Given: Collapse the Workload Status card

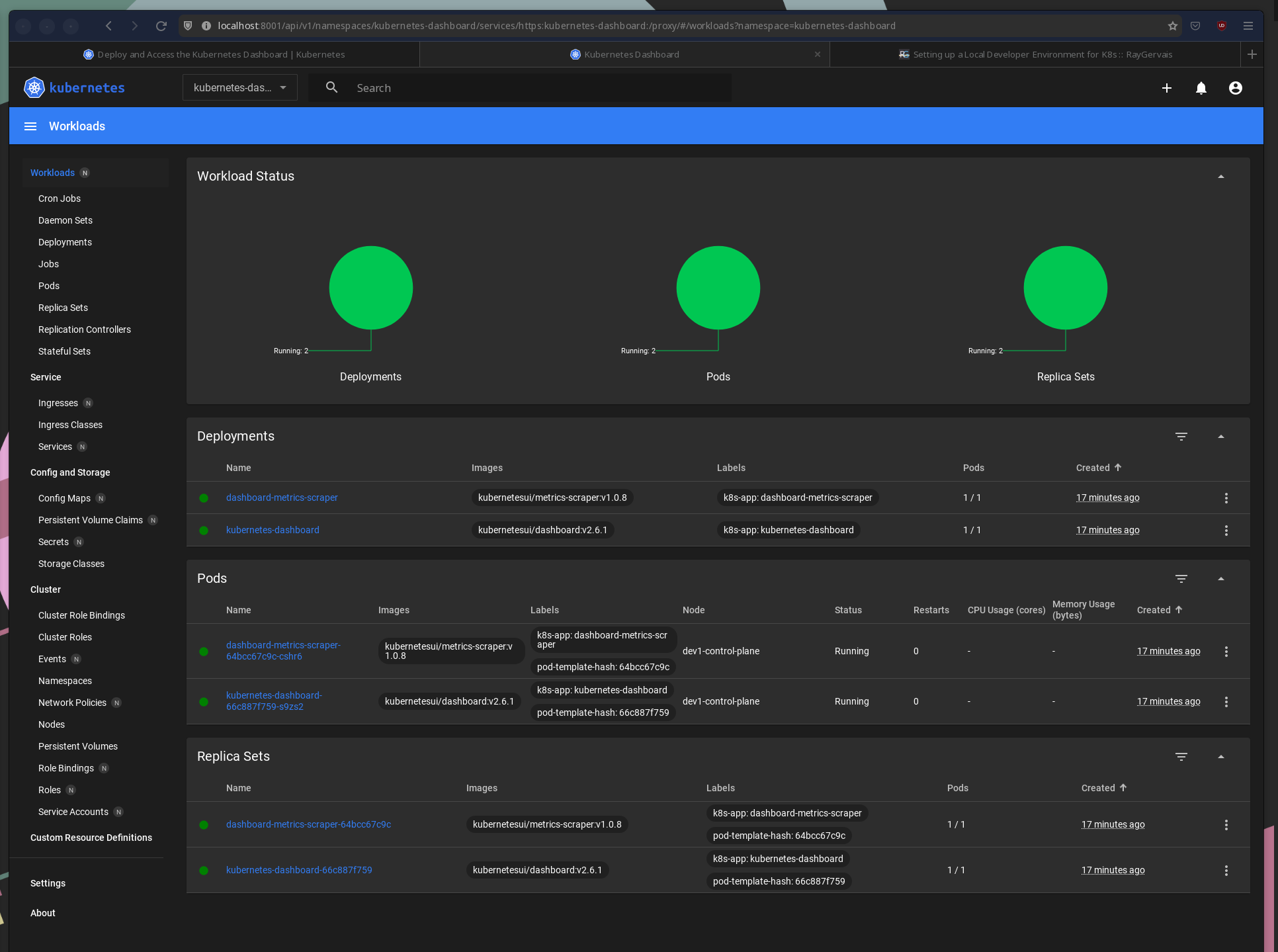Looking at the screenshot, I should click(1221, 177).
